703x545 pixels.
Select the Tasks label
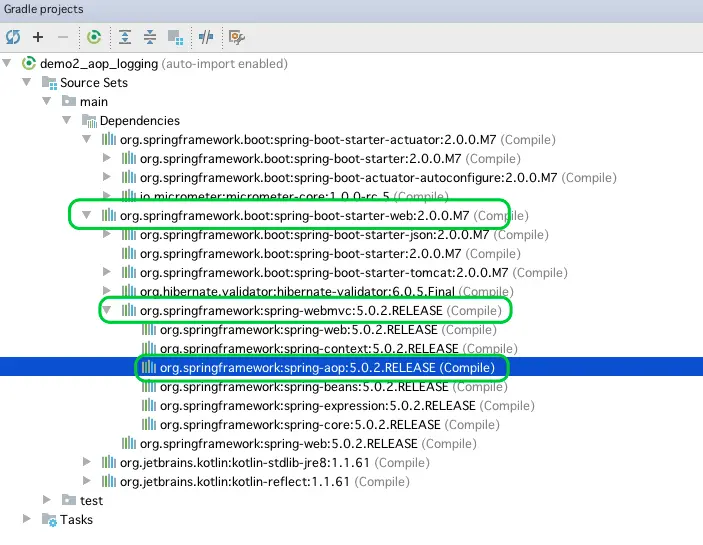76,519
